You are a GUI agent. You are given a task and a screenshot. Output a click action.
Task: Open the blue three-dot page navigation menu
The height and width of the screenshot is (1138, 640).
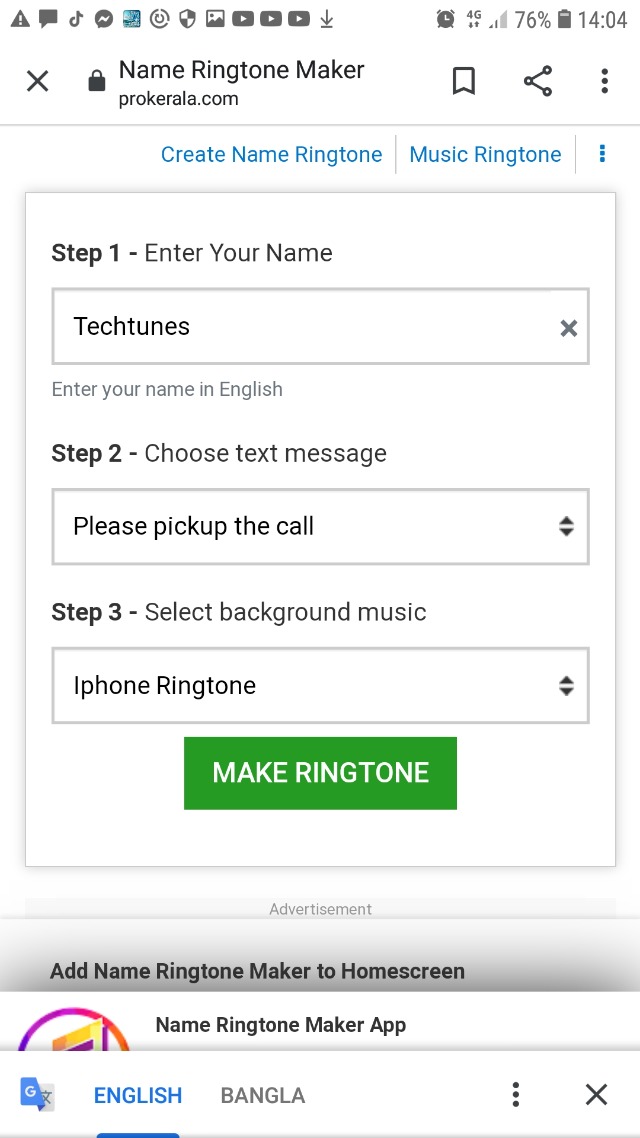(x=602, y=154)
